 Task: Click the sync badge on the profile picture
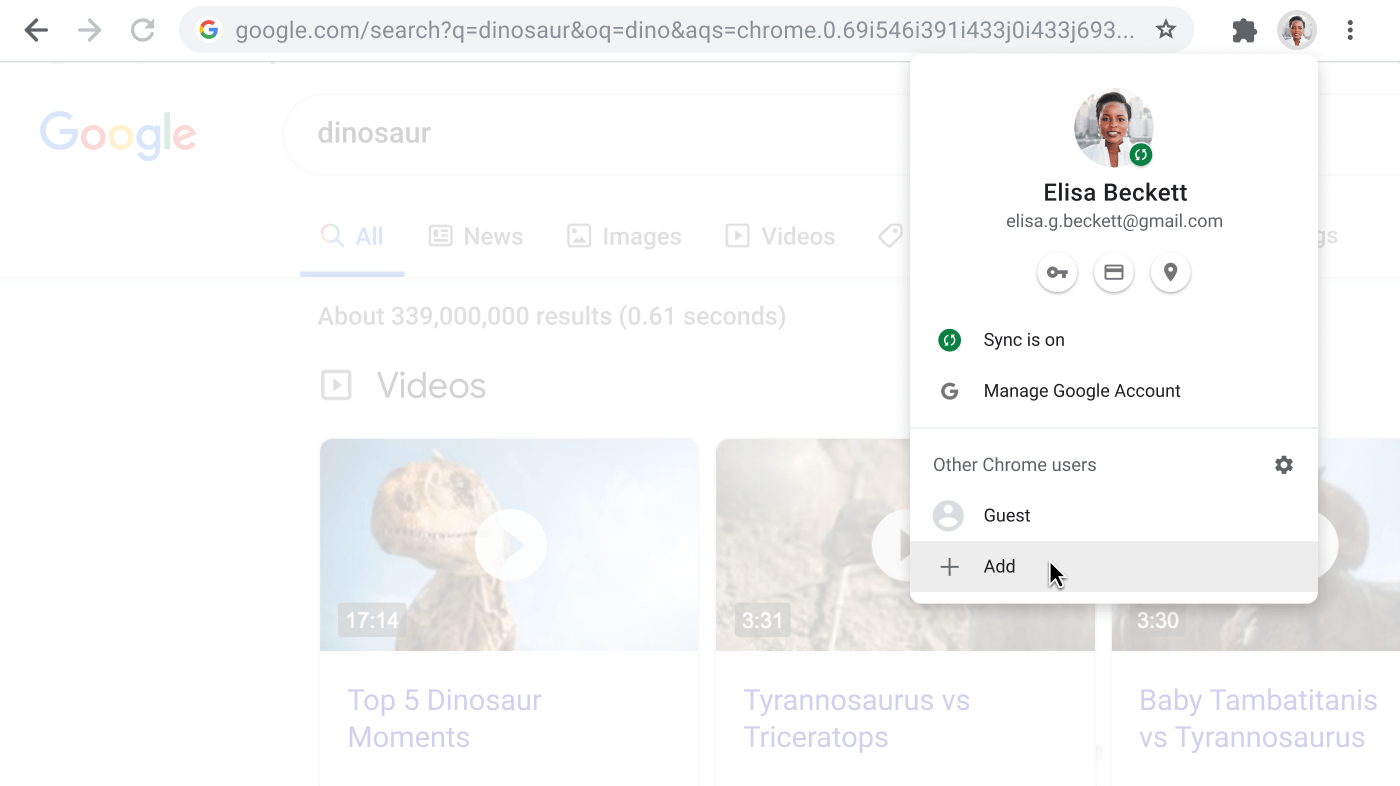point(1142,155)
